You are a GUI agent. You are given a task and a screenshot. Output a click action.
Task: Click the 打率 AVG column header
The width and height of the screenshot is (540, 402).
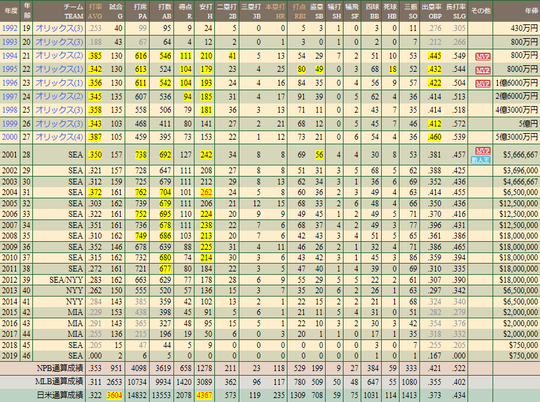point(95,11)
